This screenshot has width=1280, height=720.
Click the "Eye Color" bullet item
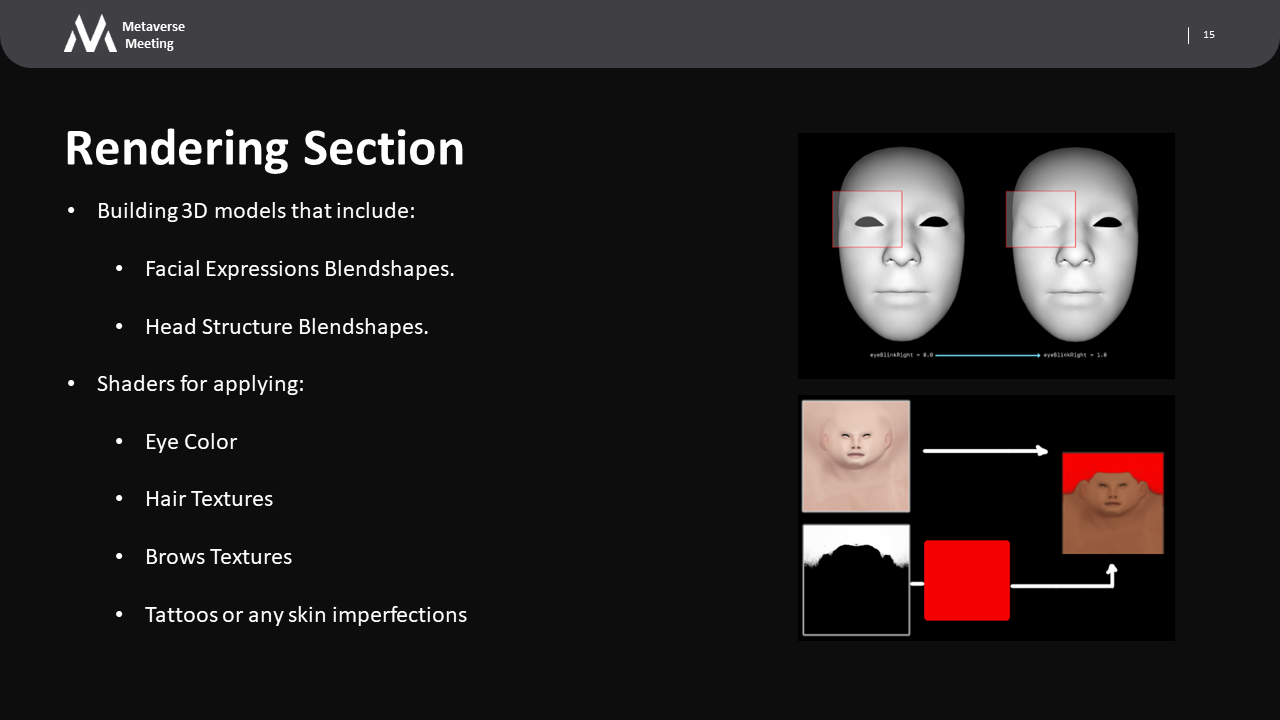pos(191,442)
